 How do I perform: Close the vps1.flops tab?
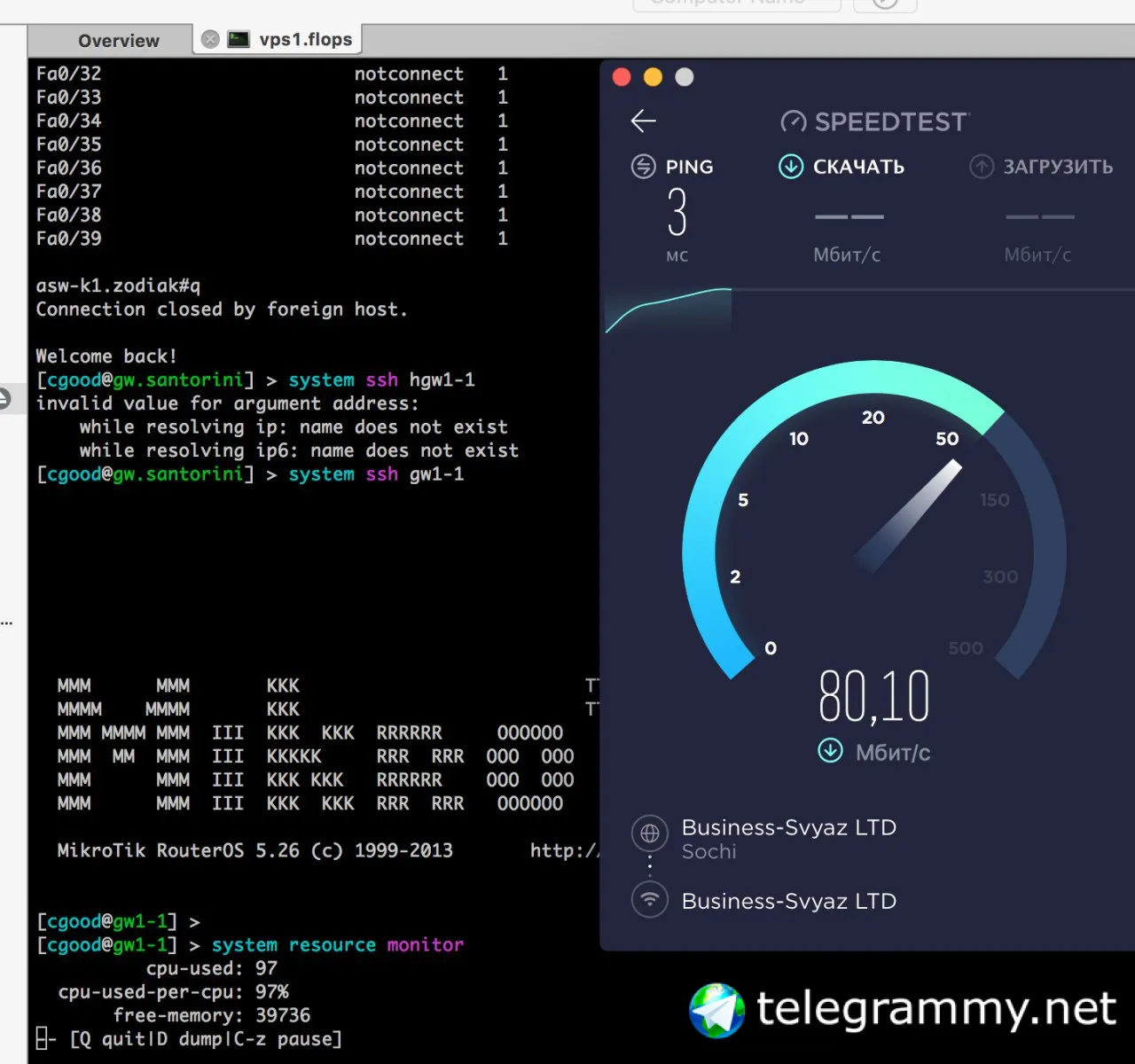click(210, 39)
